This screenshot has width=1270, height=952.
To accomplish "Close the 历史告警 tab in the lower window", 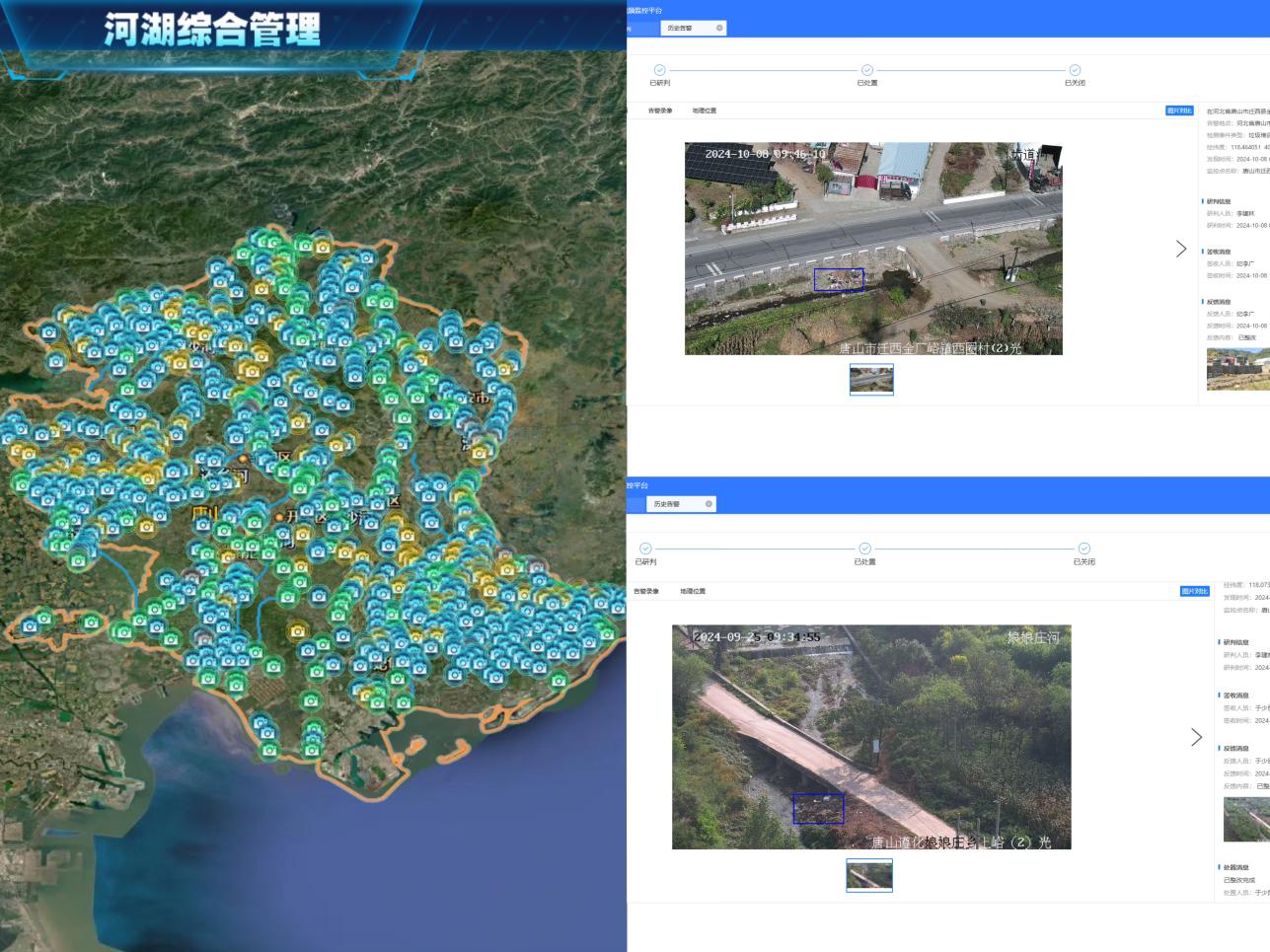I will tap(709, 504).
